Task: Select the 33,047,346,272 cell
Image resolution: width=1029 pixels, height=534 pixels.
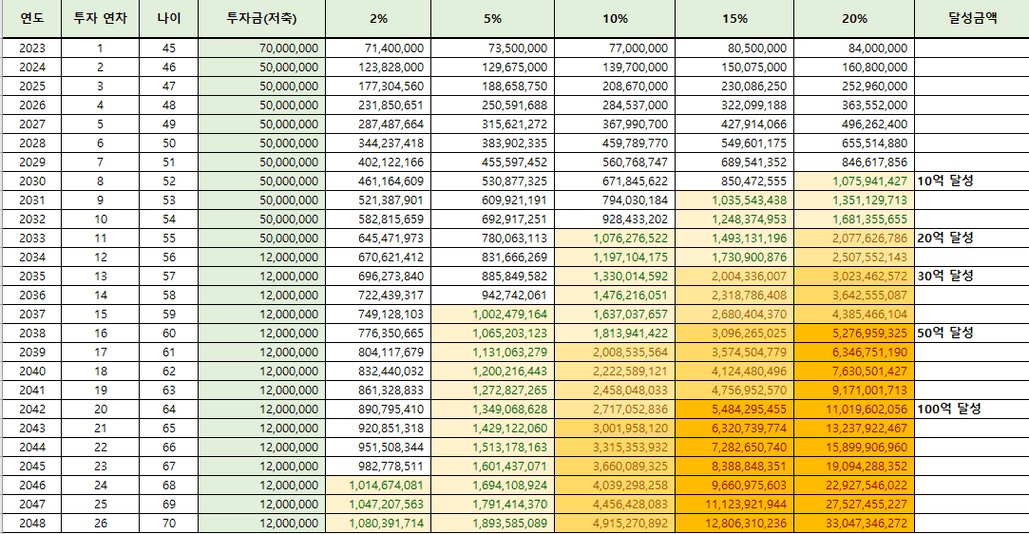Action: point(854,524)
